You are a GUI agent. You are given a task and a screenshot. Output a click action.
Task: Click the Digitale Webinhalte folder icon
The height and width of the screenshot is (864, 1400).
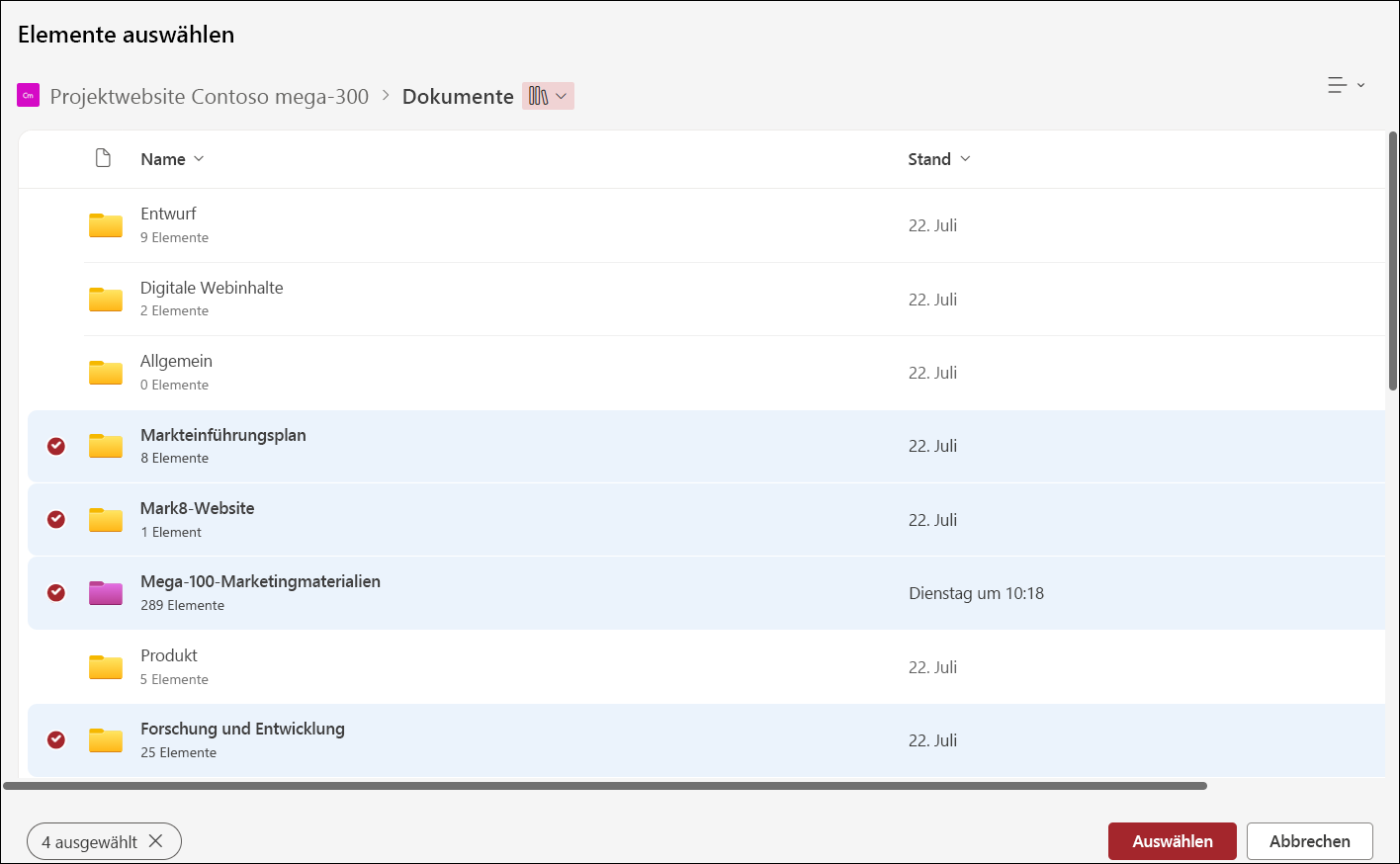click(106, 299)
